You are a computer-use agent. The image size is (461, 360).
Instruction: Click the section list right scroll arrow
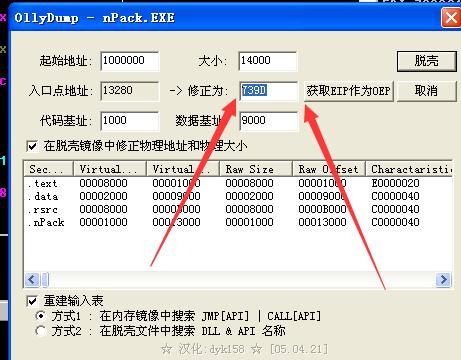(443, 279)
